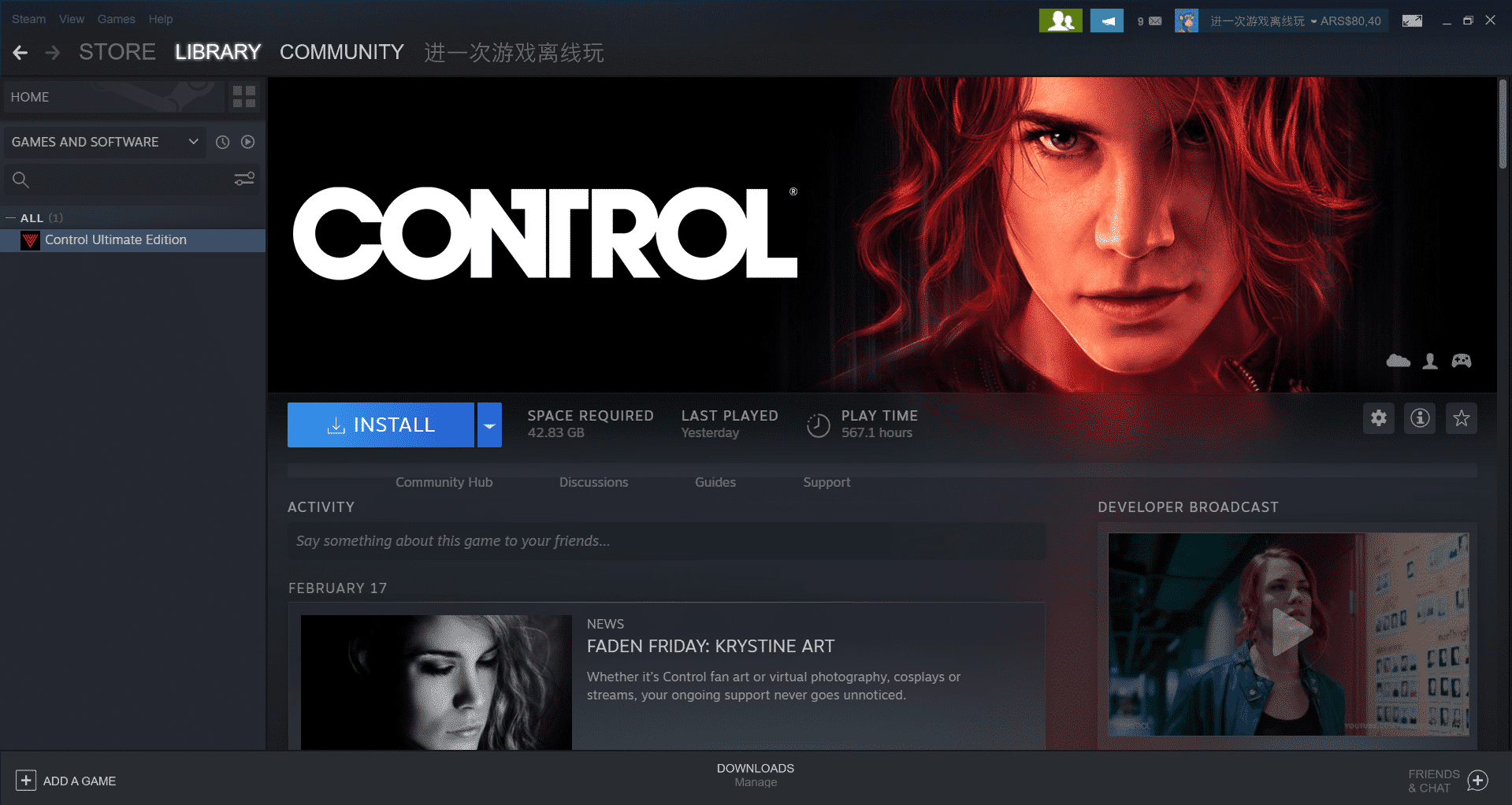Open the info icon next to the gear

pos(1420,418)
